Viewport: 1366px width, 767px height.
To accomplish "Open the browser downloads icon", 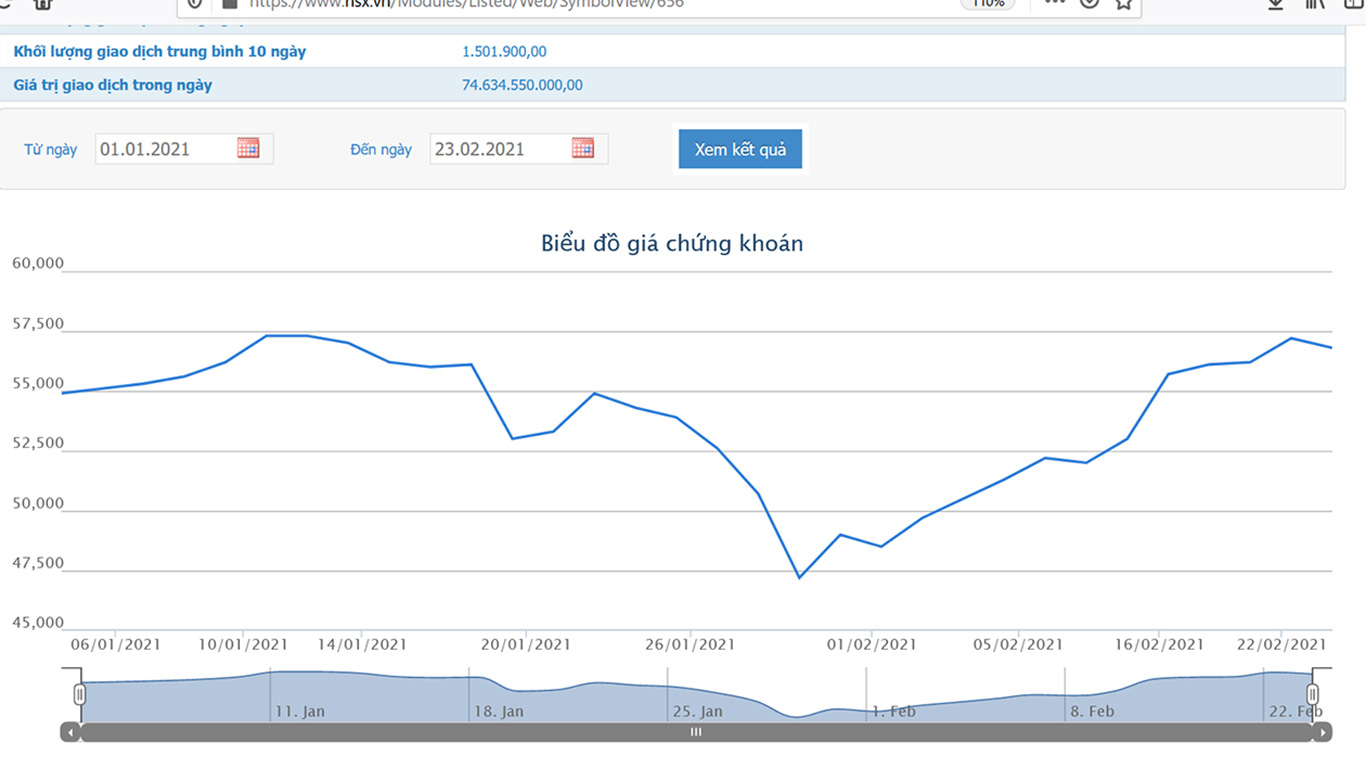I will (x=1275, y=4).
